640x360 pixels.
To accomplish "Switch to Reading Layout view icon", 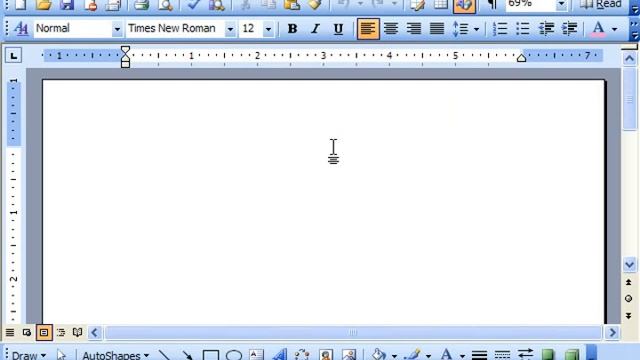I will pos(78,333).
